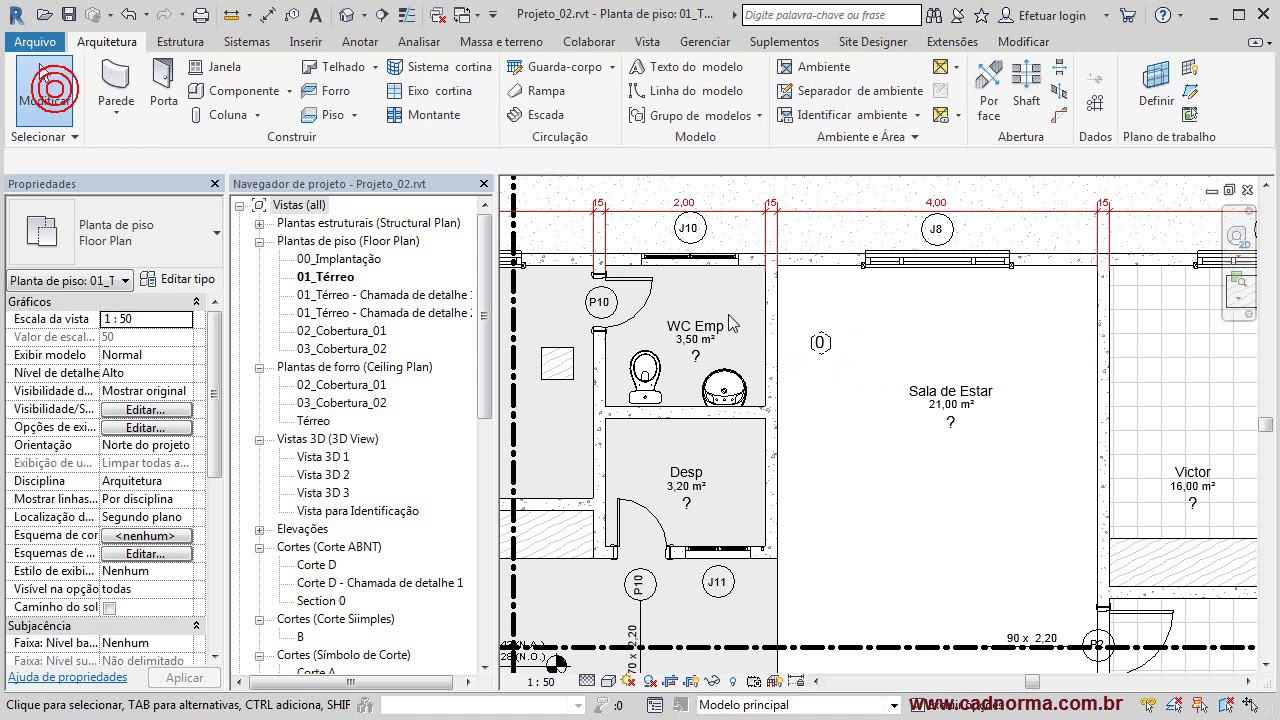Select the Por face opening tool

coord(989,90)
